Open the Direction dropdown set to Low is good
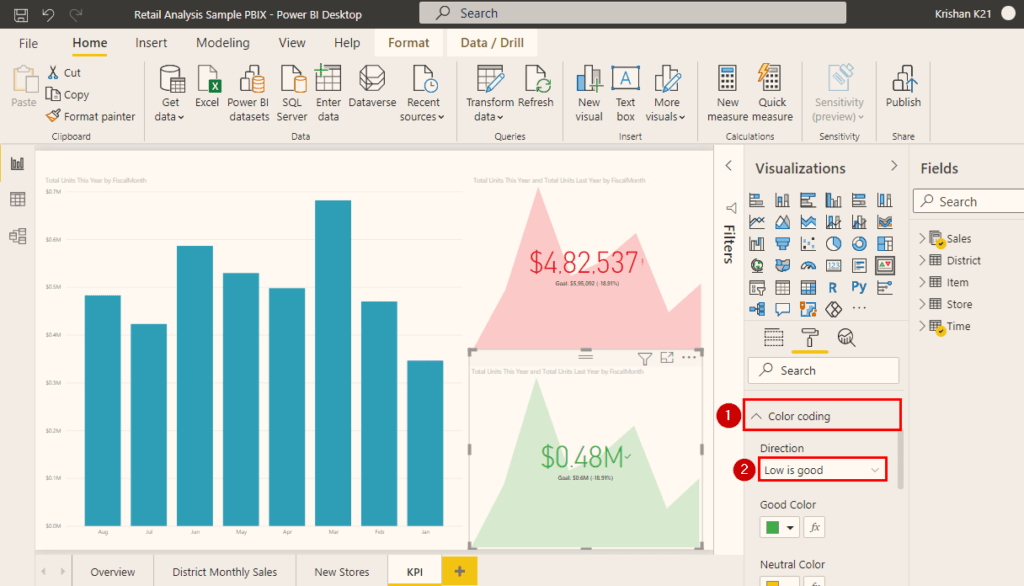 [x=822, y=469]
